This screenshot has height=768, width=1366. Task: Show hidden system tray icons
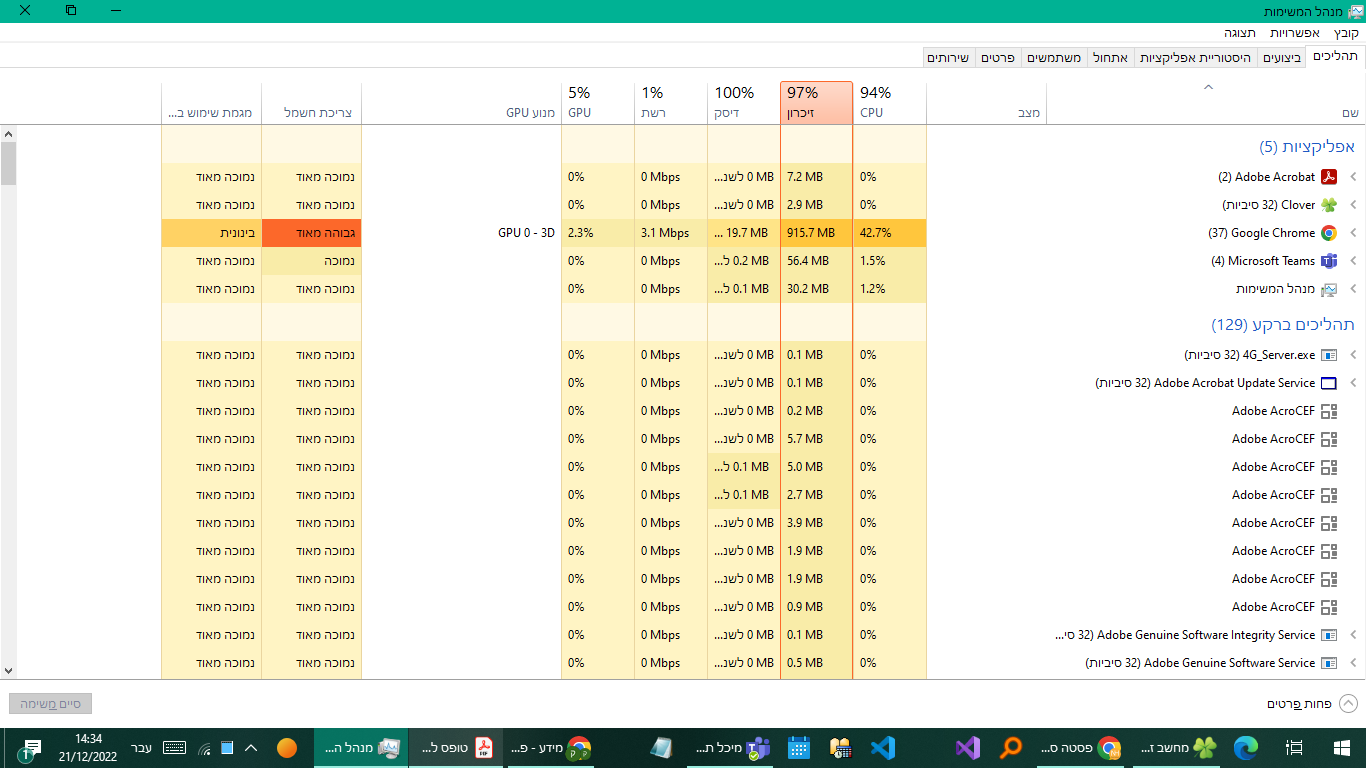click(251, 748)
